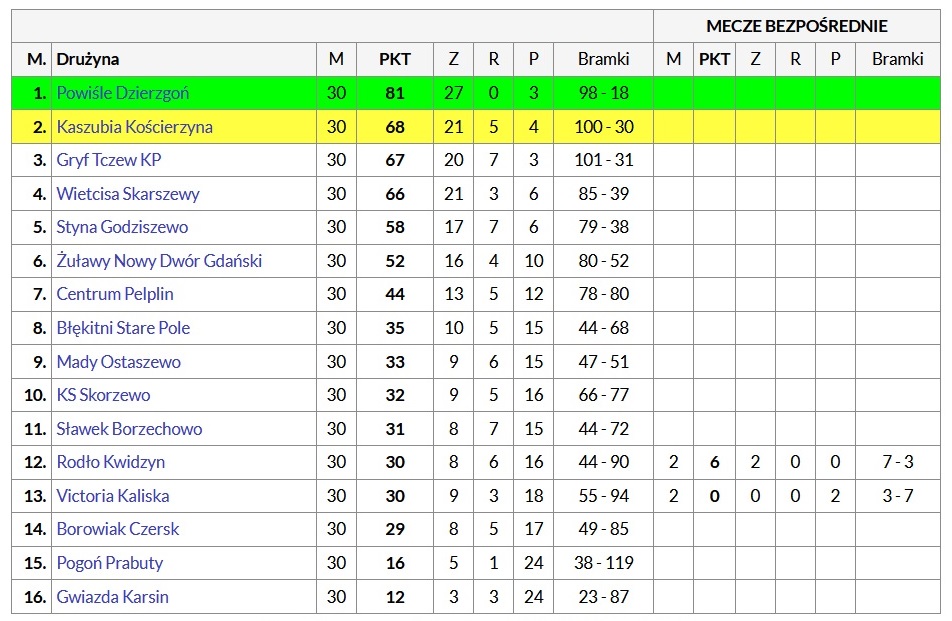
Task: Select the Gwiazda Karsin link
Action: pos(112,597)
